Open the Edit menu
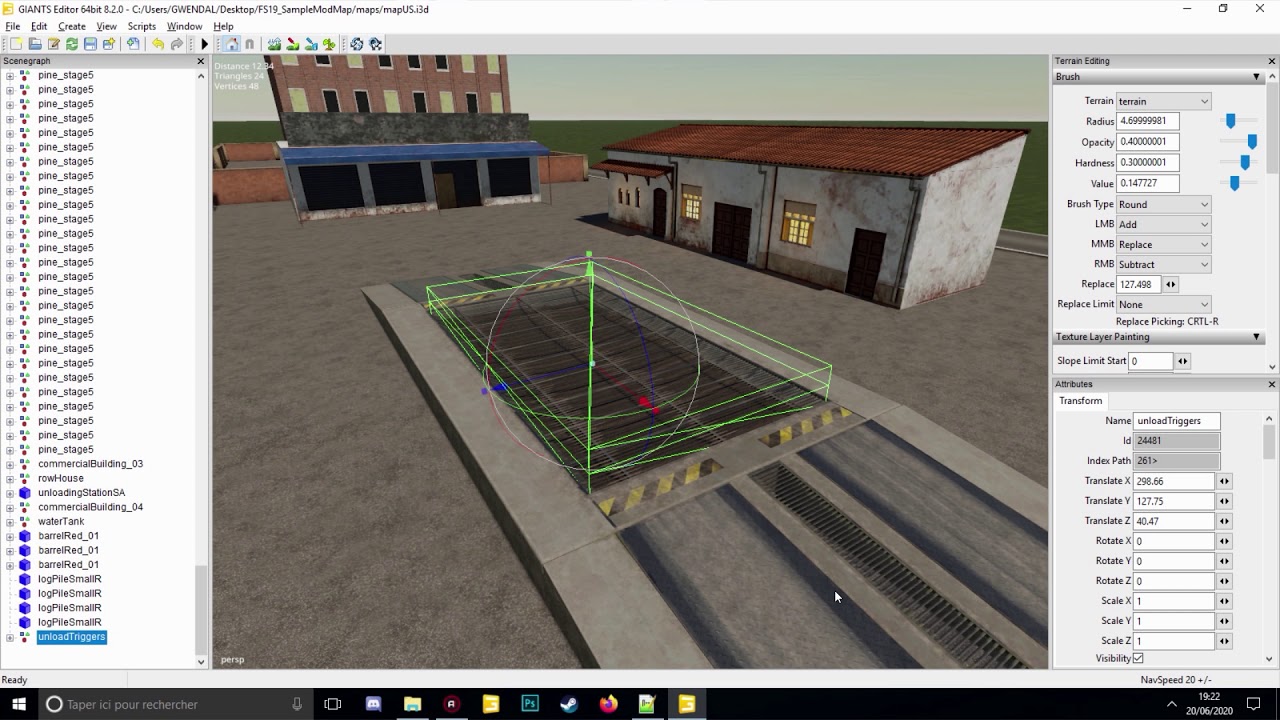This screenshot has width=1280, height=720. click(x=39, y=26)
